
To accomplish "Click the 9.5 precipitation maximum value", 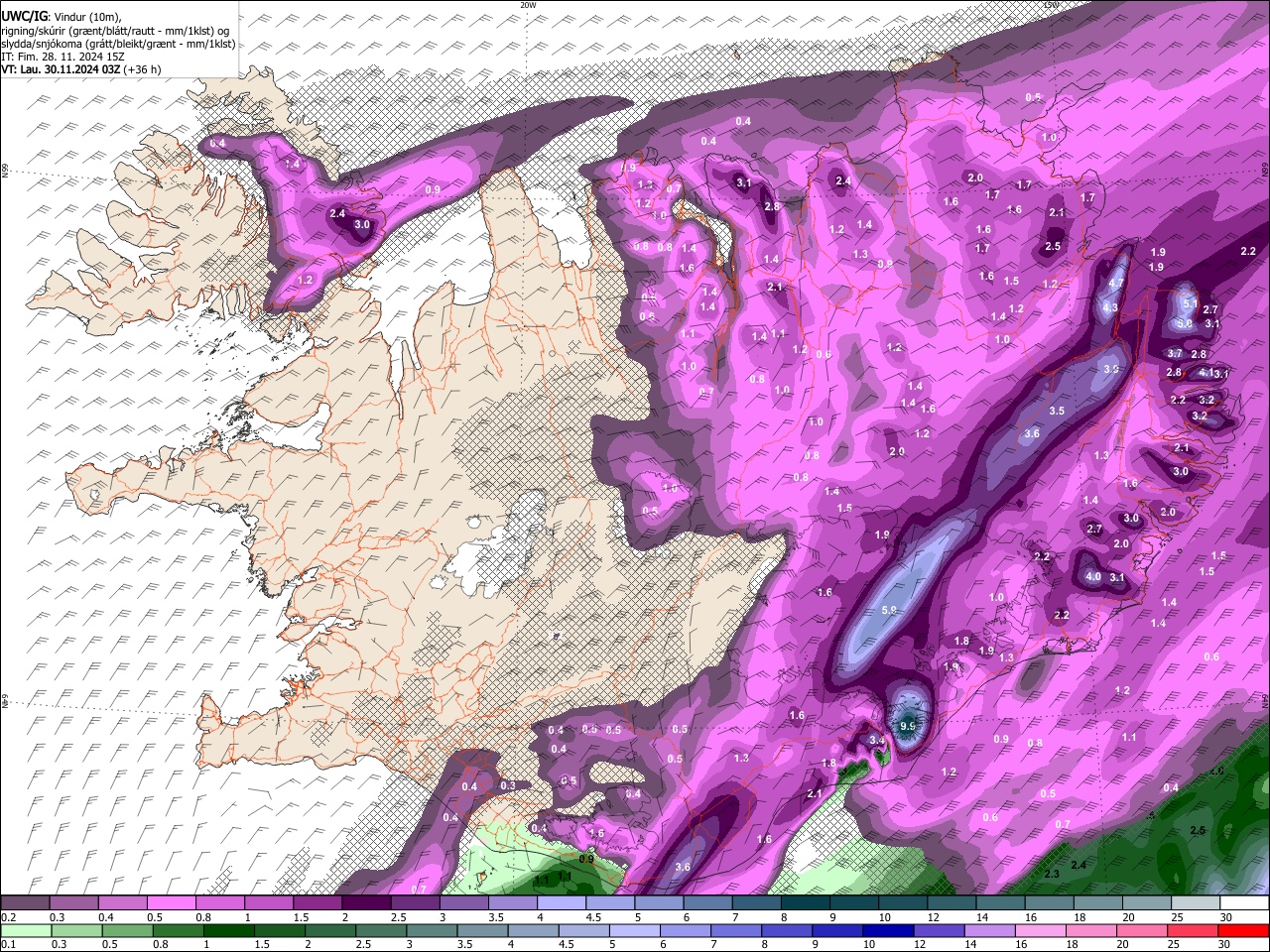I will 907,726.
